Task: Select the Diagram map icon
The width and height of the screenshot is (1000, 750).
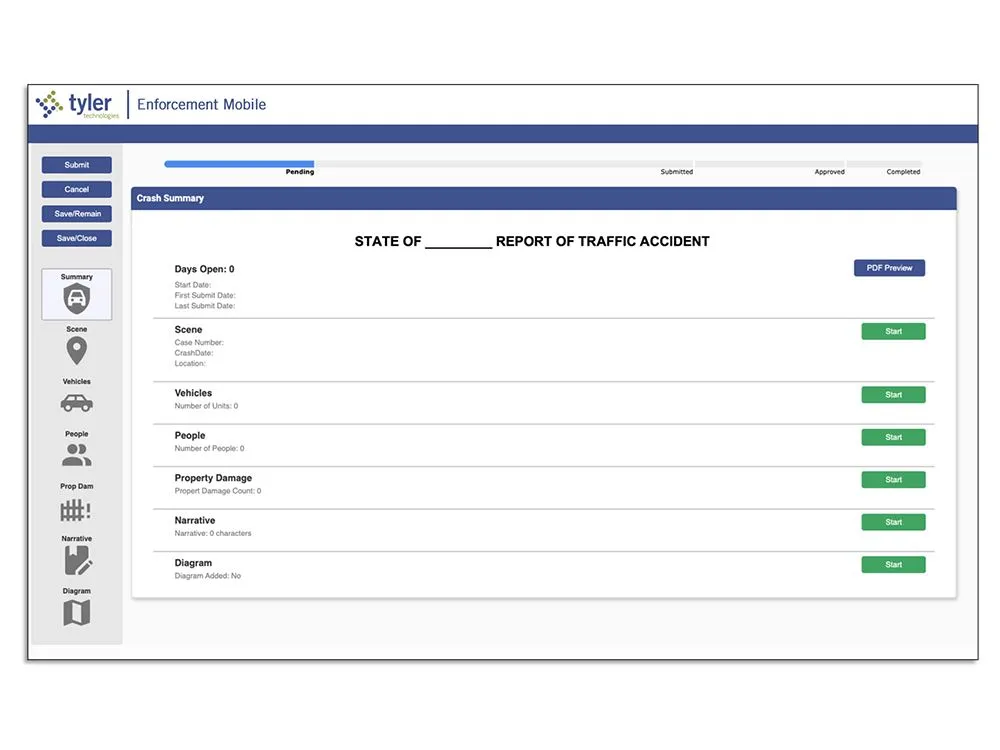Action: pyautogui.click(x=76, y=614)
